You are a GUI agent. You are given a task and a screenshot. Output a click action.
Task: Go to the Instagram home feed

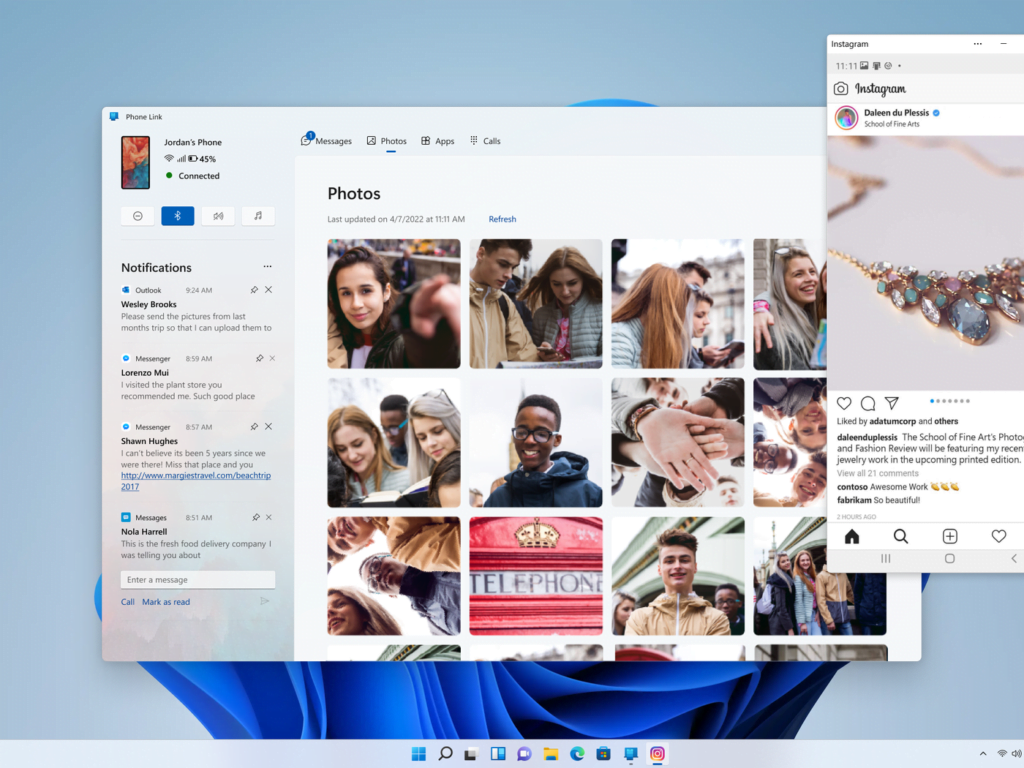[851, 536]
